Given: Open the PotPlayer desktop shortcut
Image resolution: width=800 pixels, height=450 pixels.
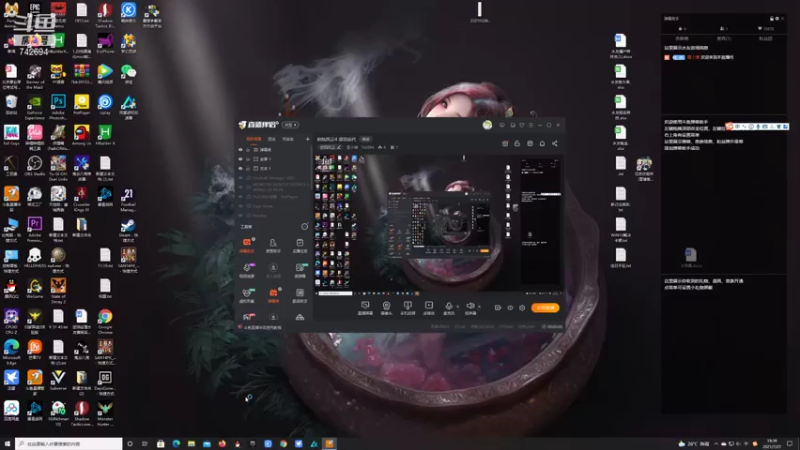Looking at the screenshot, I should [x=82, y=106].
